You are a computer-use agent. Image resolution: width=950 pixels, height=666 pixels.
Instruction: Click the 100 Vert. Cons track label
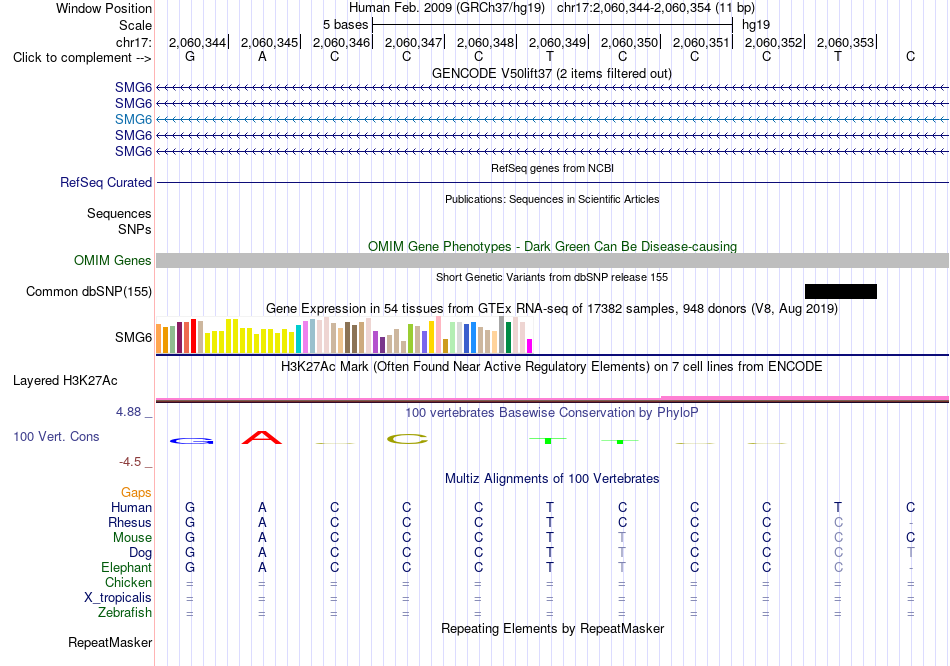click(x=56, y=436)
